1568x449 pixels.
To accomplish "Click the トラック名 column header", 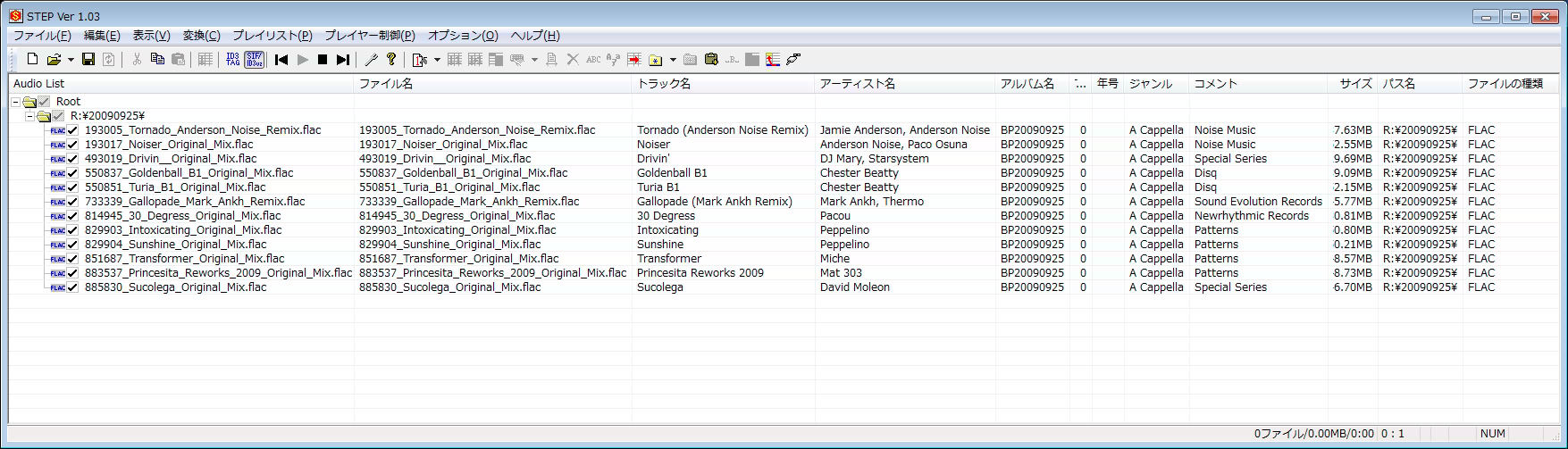I will click(x=664, y=84).
